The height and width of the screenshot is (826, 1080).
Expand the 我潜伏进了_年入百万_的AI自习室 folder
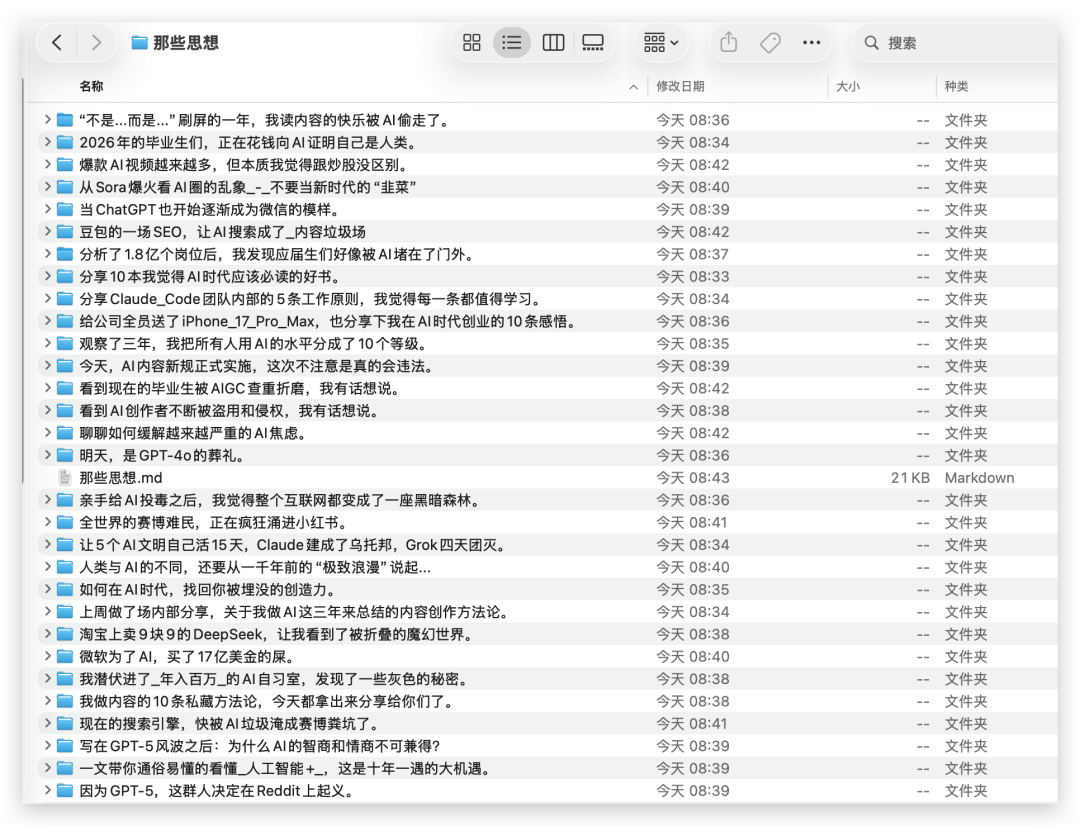point(48,679)
